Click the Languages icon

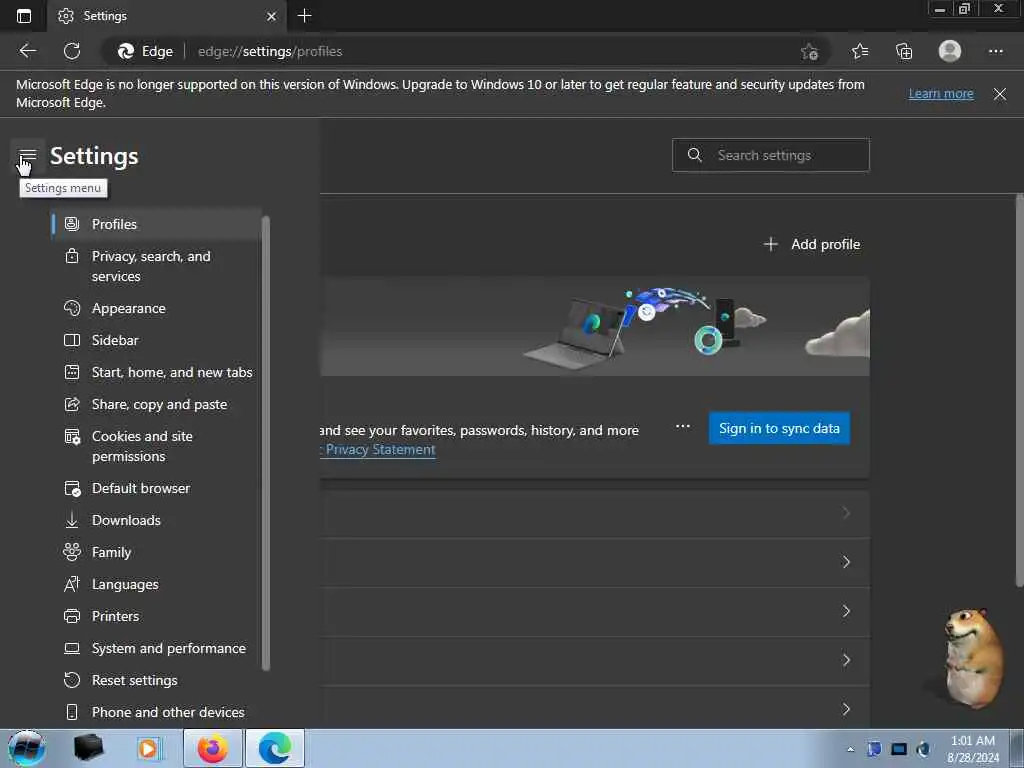pos(72,584)
